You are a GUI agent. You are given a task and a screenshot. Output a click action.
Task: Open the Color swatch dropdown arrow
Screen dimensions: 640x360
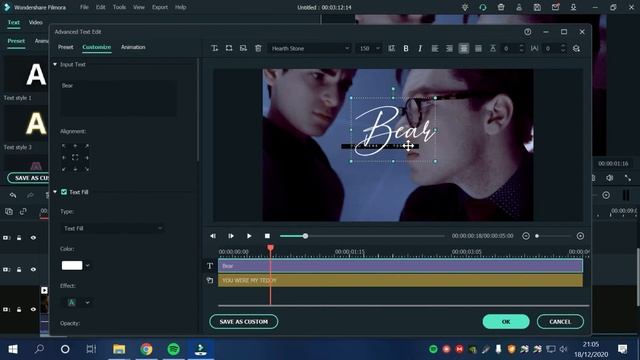point(87,266)
